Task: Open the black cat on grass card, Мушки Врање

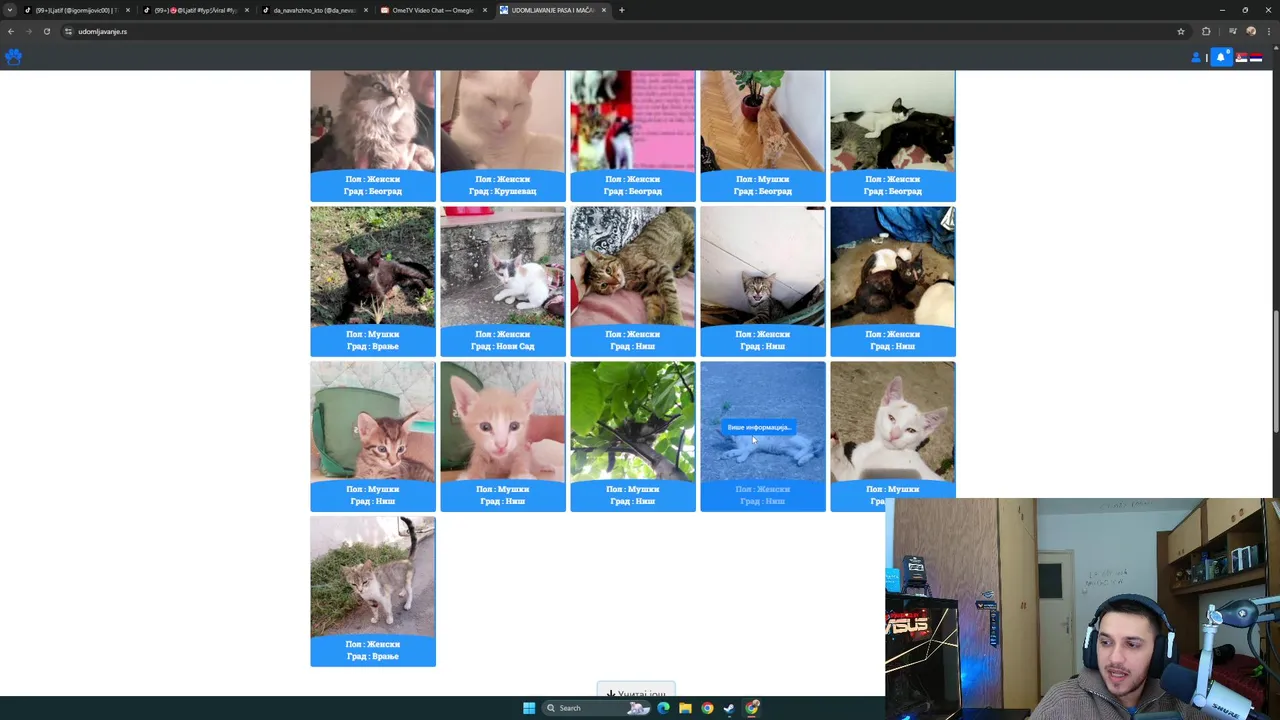Action: point(373,281)
